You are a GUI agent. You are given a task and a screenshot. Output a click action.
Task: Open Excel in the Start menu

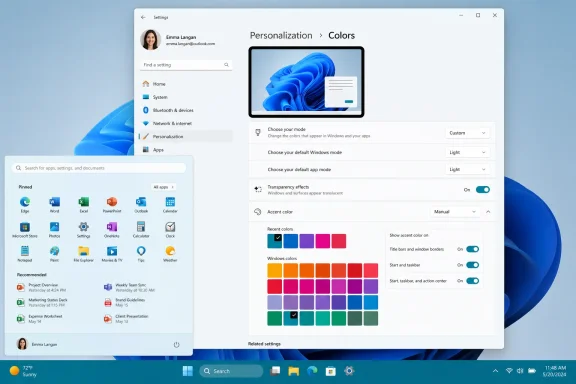(83, 204)
